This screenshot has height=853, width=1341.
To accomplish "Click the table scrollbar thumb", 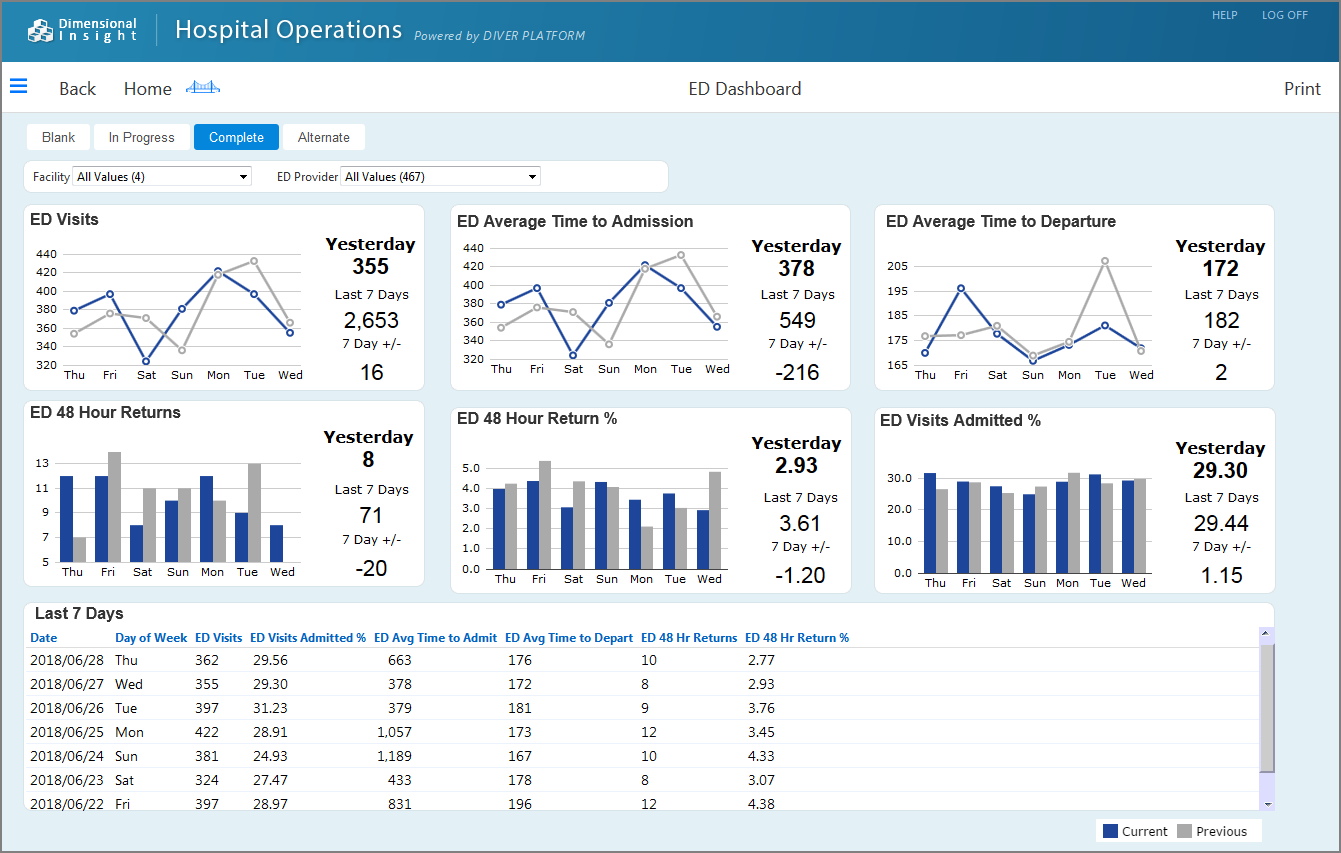I will (x=1266, y=710).
